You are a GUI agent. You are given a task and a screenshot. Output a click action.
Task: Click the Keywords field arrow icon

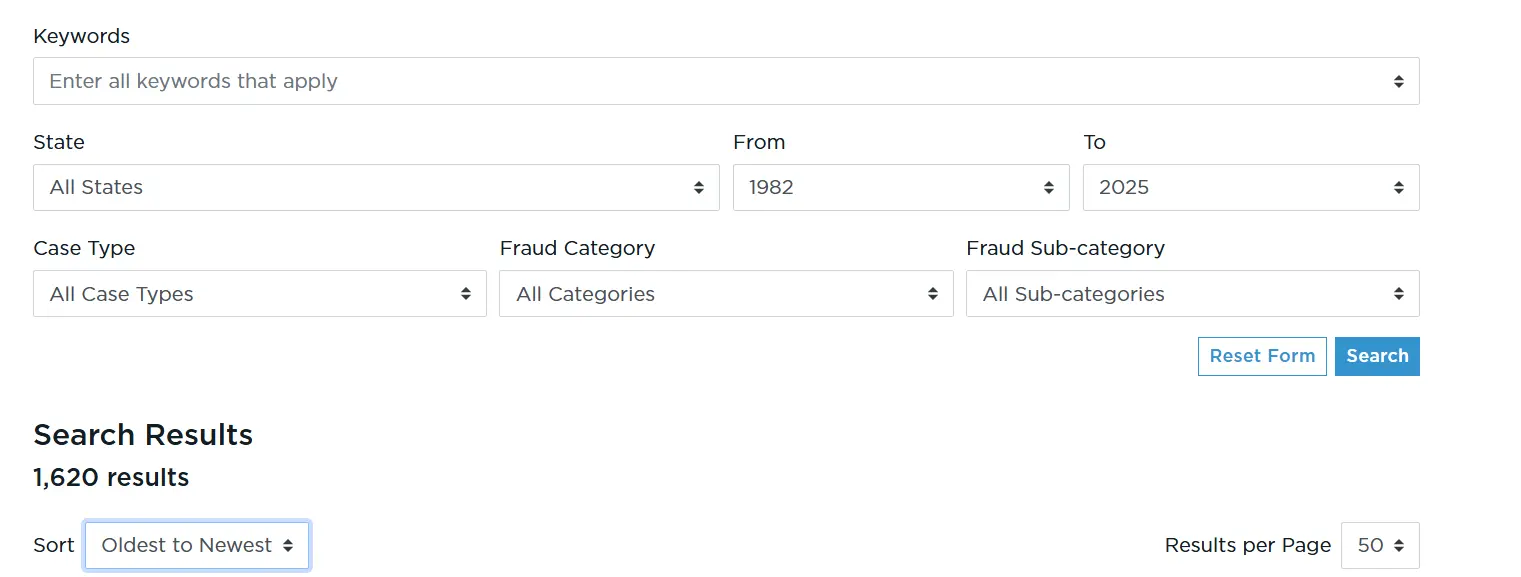1398,81
